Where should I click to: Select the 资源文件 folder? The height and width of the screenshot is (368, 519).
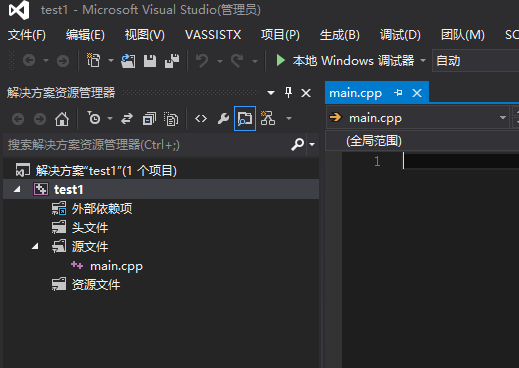coord(96,285)
